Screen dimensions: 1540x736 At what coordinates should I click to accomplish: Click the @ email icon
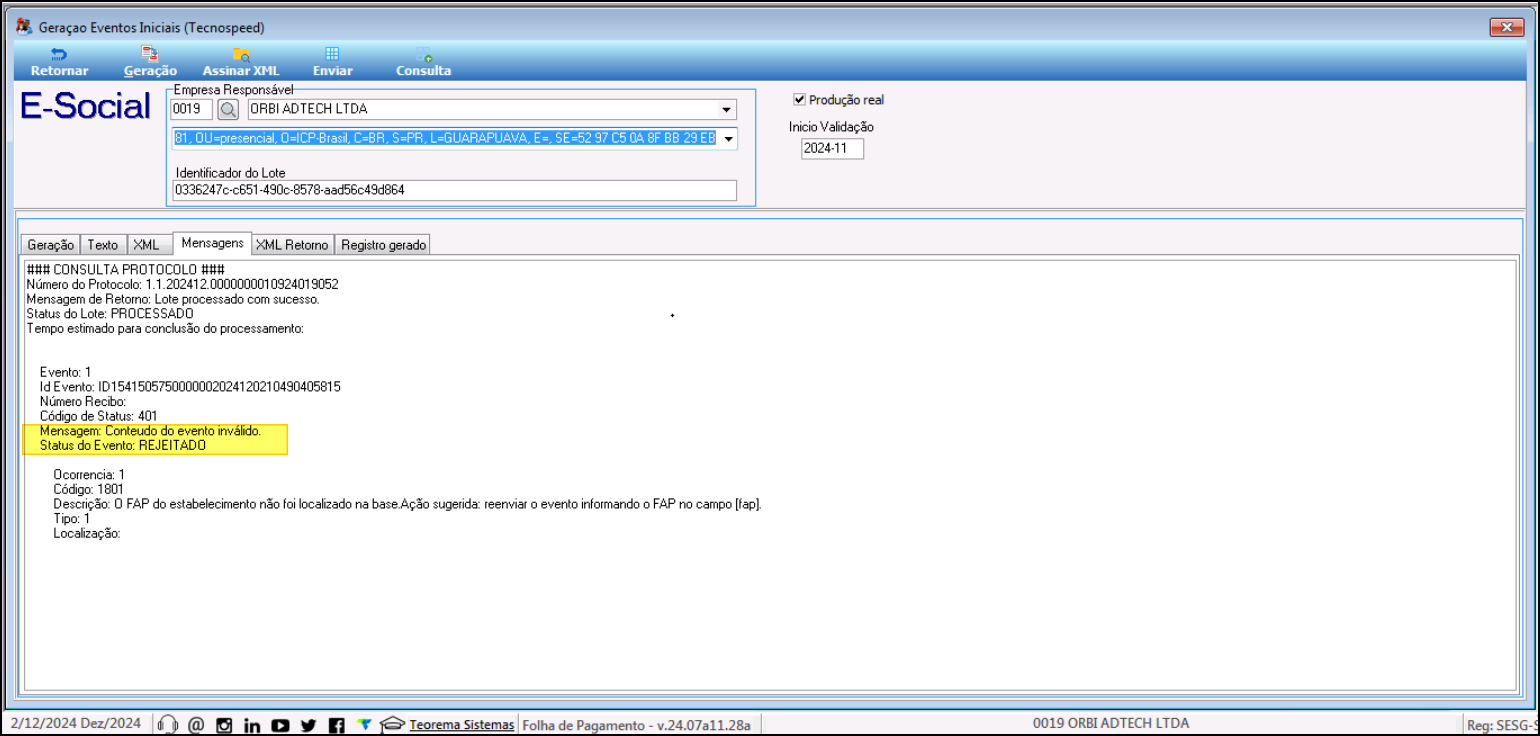click(x=196, y=725)
